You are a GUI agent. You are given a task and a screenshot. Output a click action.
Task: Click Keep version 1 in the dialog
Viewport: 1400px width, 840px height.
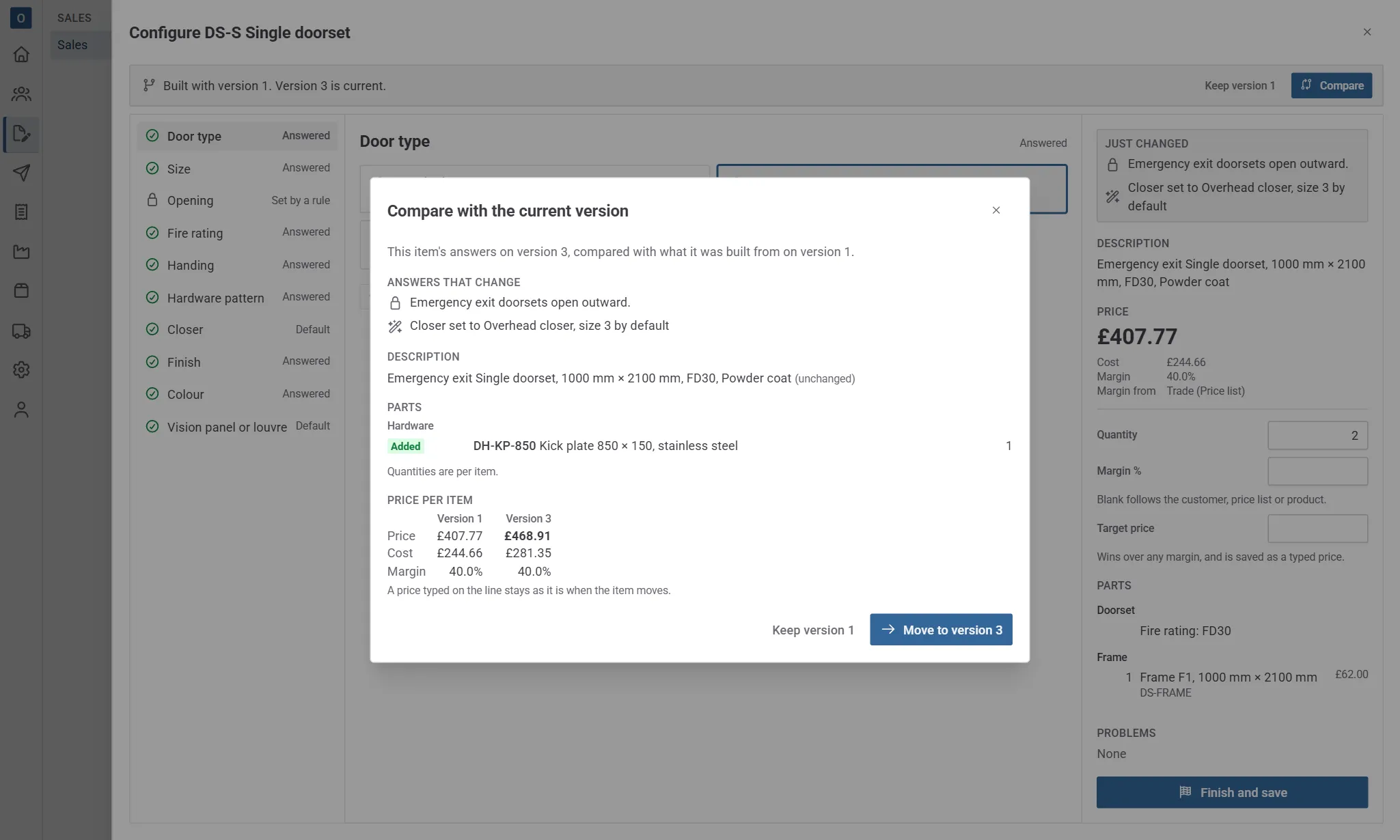coord(813,630)
